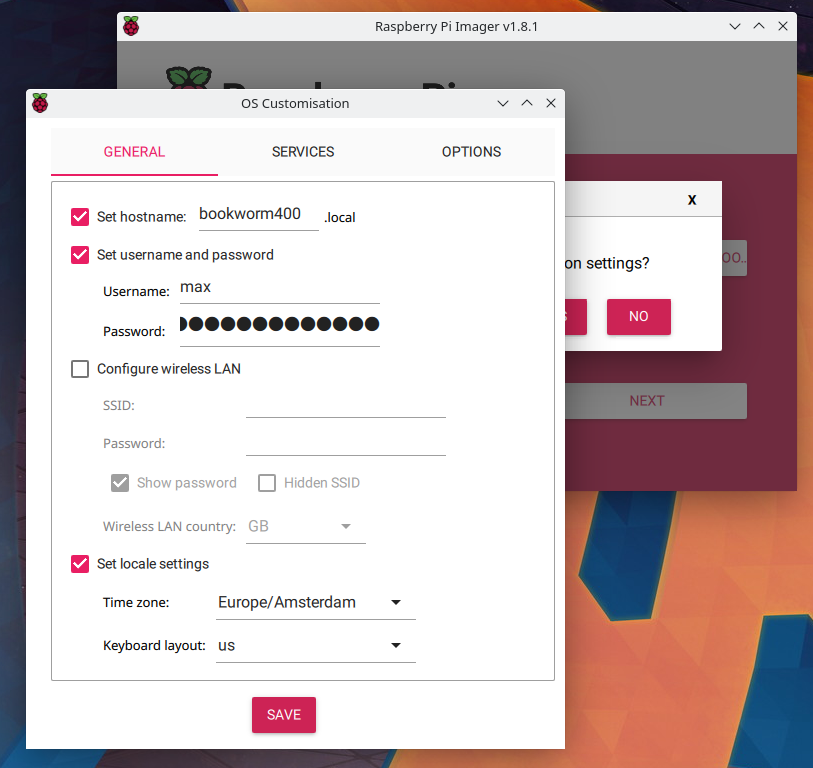Image resolution: width=813 pixels, height=768 pixels.
Task: Dismiss the prompt with its X button
Action: pos(691,199)
